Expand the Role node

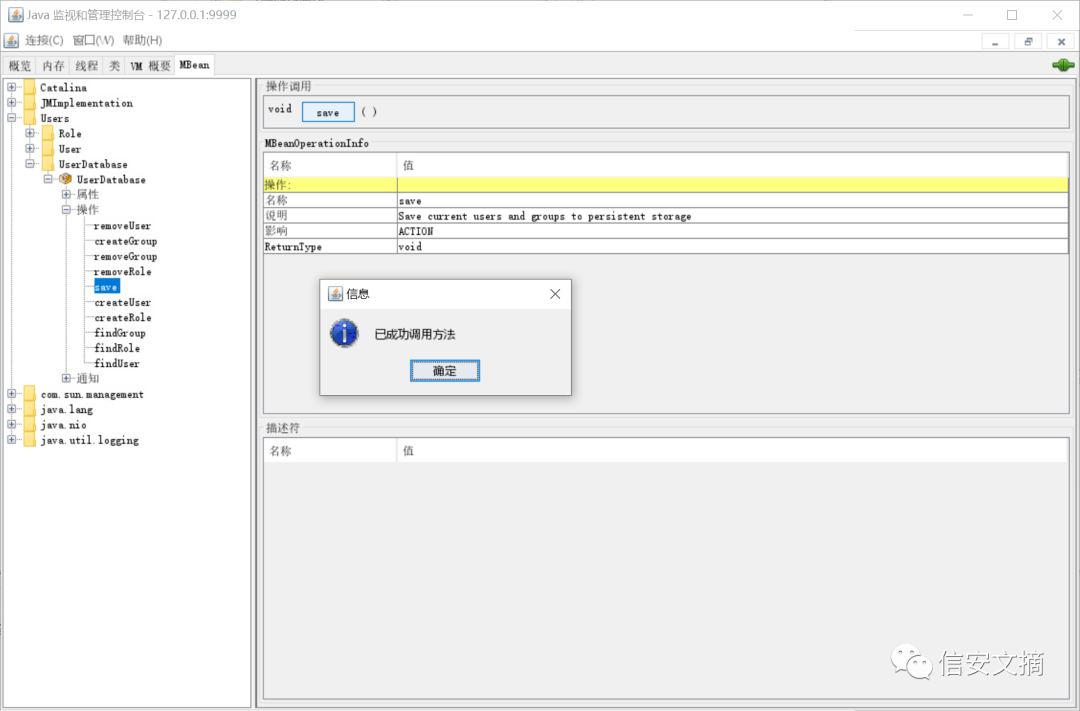coord(30,134)
